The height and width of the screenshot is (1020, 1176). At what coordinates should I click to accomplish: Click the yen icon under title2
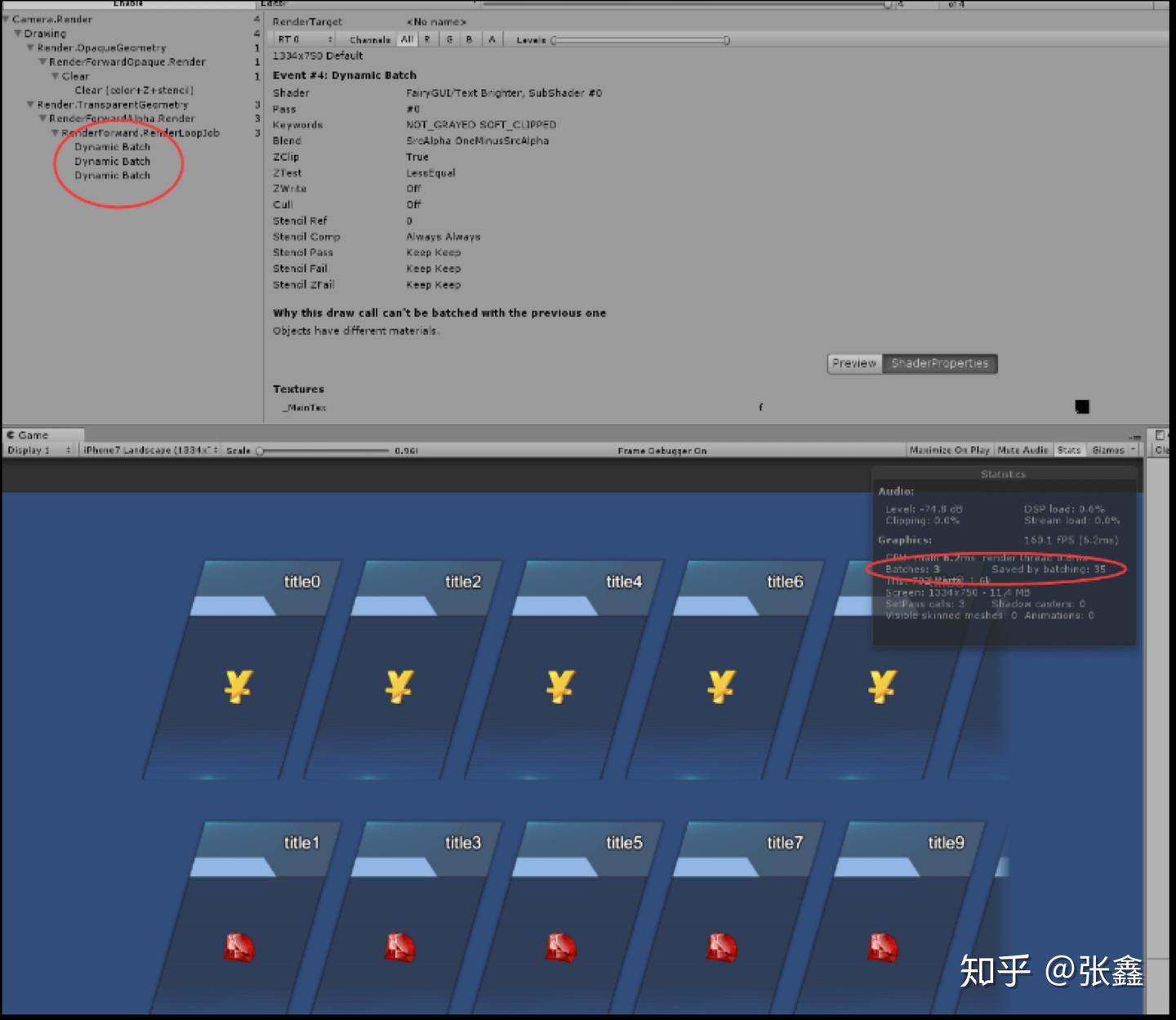399,687
